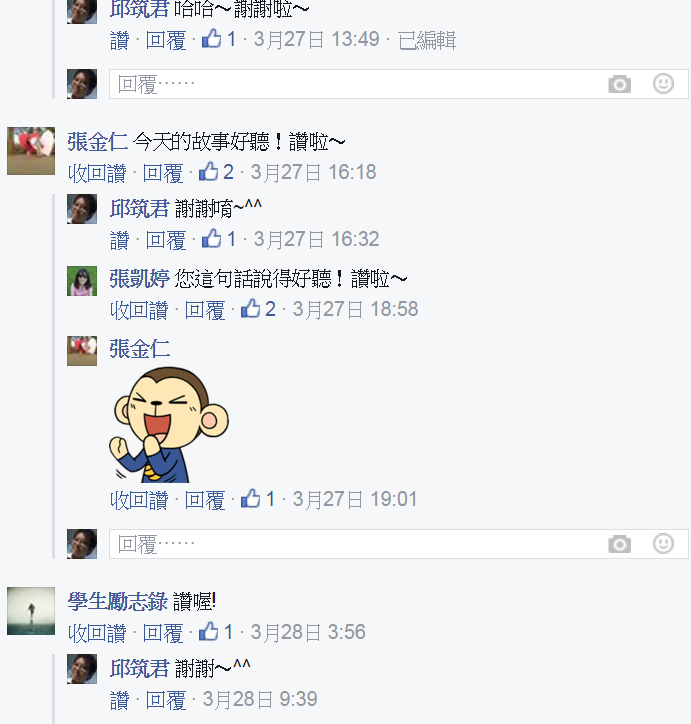Like 邱筑君's 16:32 reply with 讚
Image resolution: width=691 pixels, height=724 pixels.
pyautogui.click(x=120, y=240)
